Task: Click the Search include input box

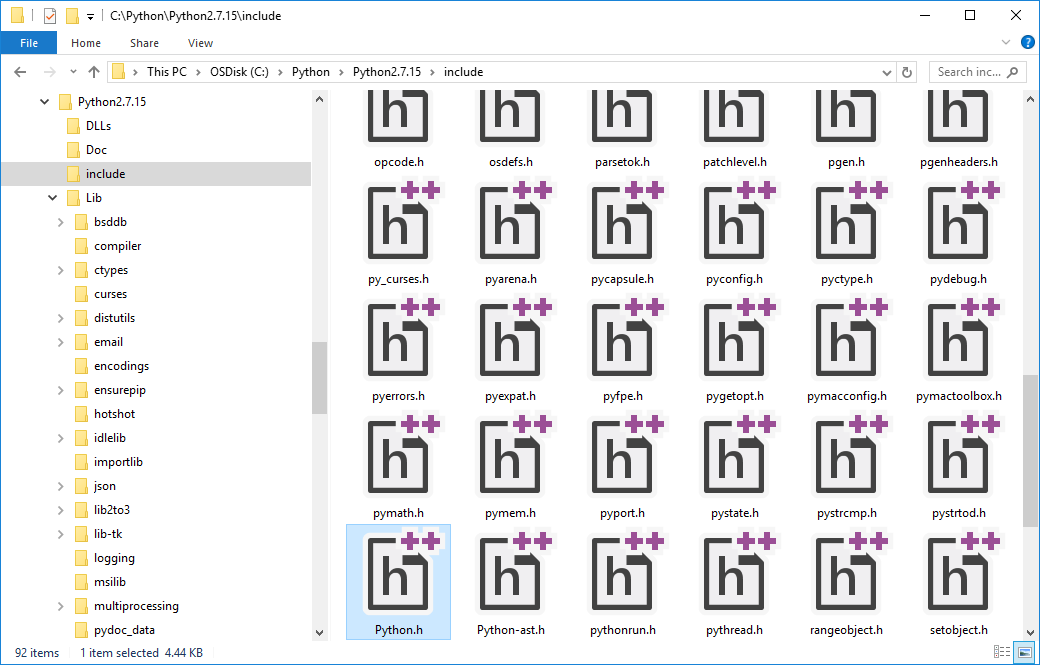Action: [976, 72]
